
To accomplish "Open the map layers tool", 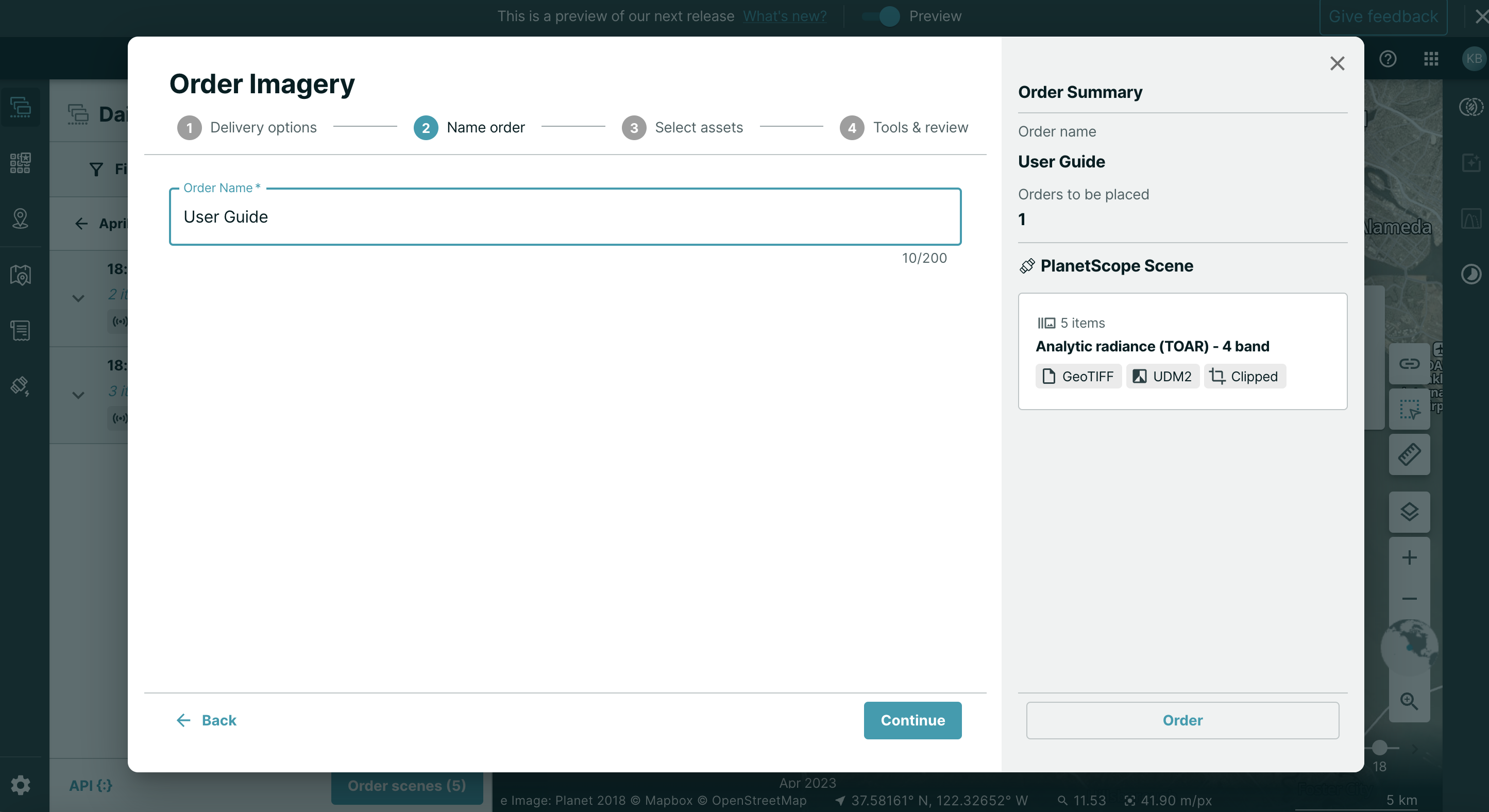I will pos(1409,512).
